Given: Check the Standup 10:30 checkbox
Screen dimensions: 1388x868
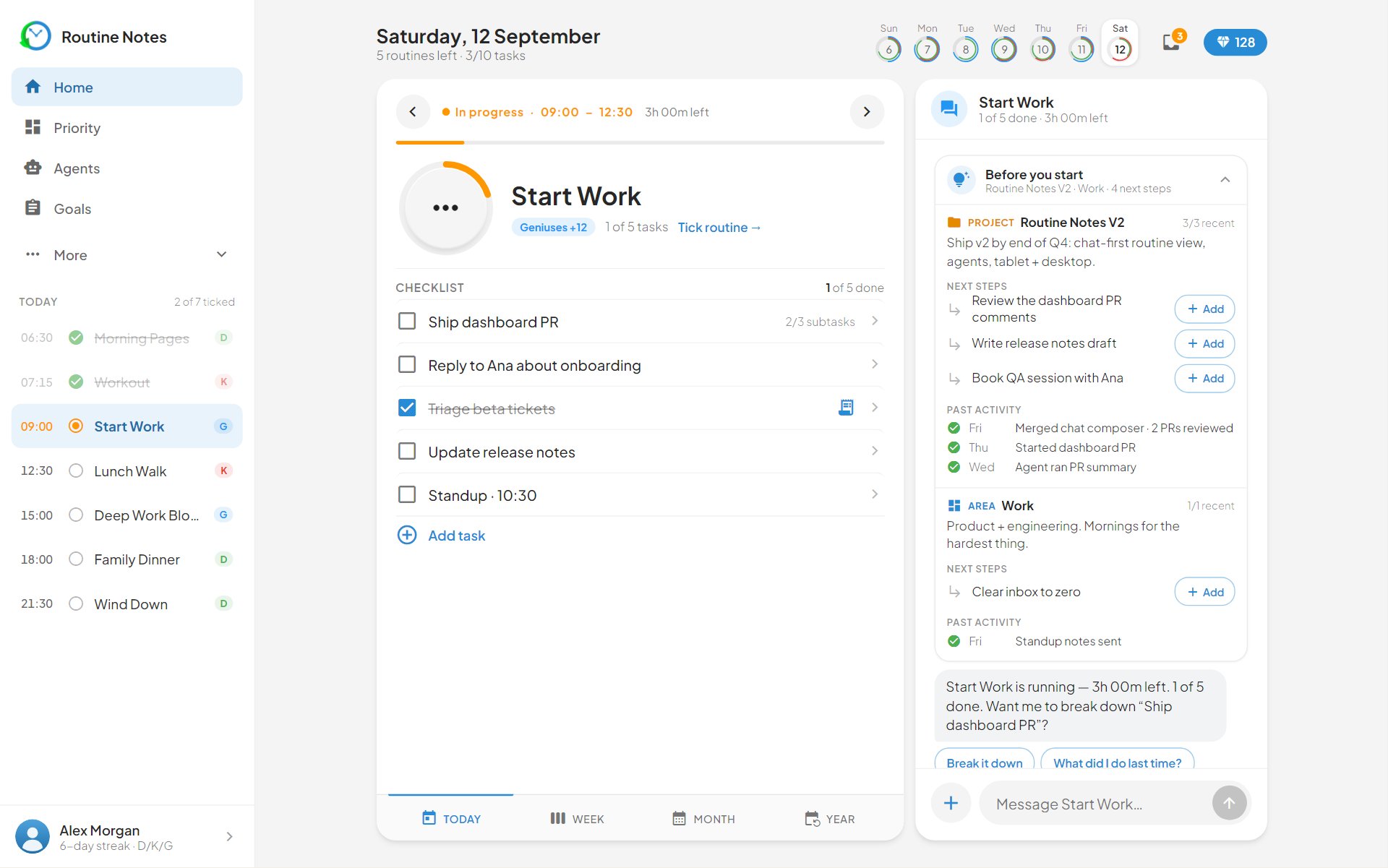Looking at the screenshot, I should (x=407, y=494).
